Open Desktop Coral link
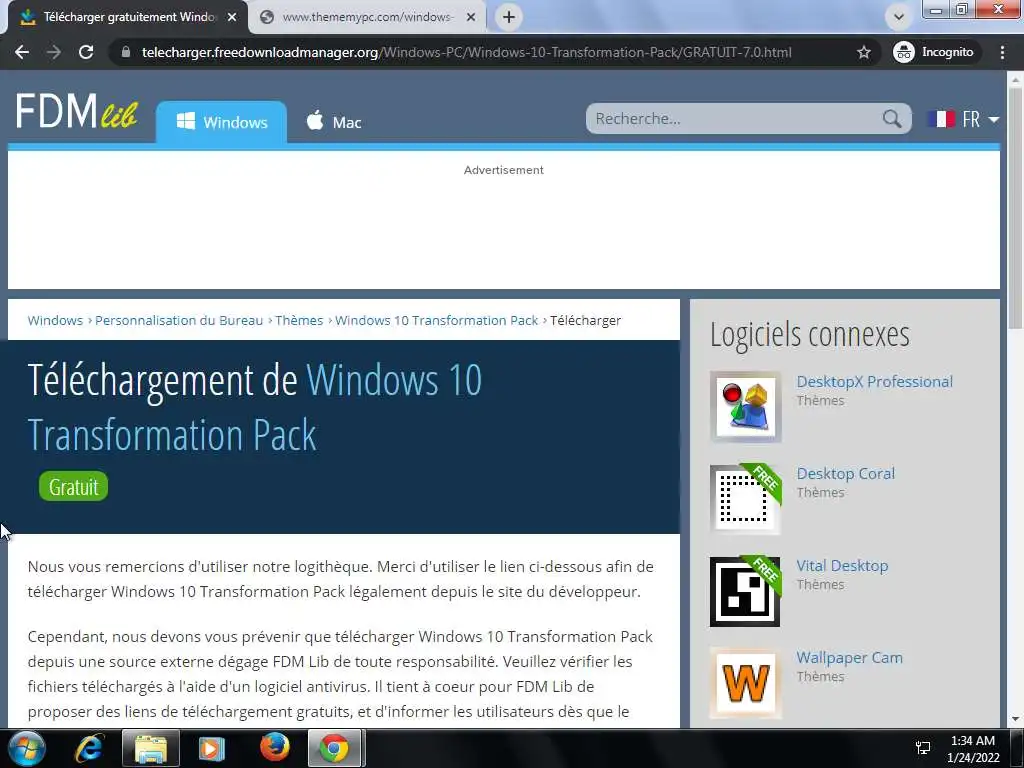Viewport: 1024px width, 768px height. point(846,473)
